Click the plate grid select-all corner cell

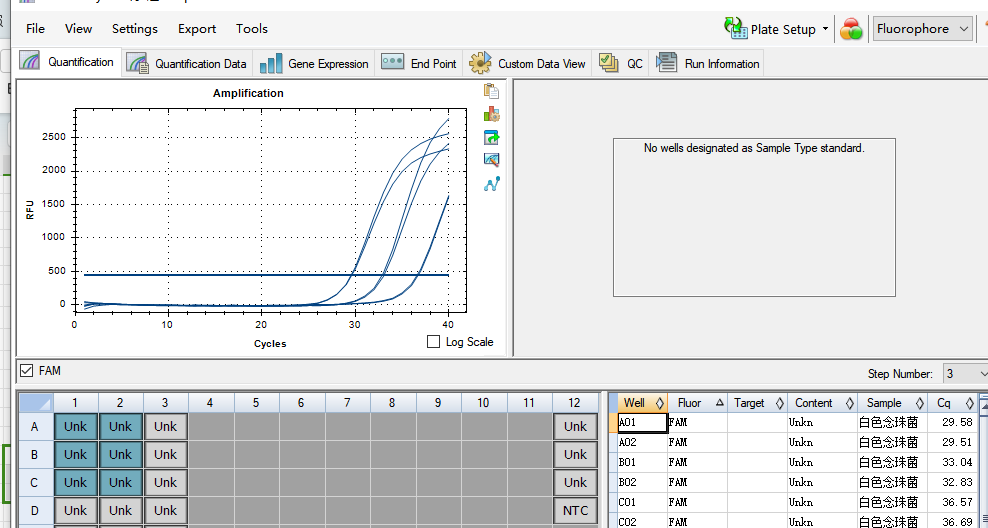[36, 403]
